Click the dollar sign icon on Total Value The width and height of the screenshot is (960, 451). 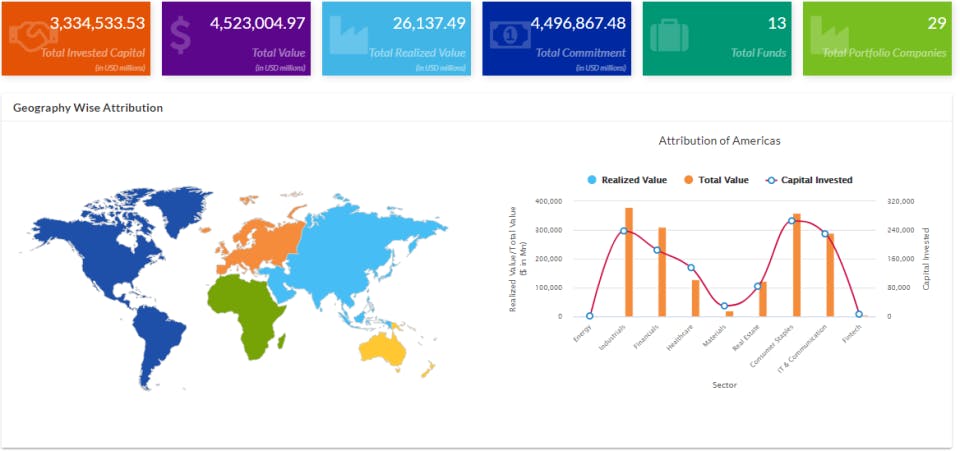[x=181, y=35]
